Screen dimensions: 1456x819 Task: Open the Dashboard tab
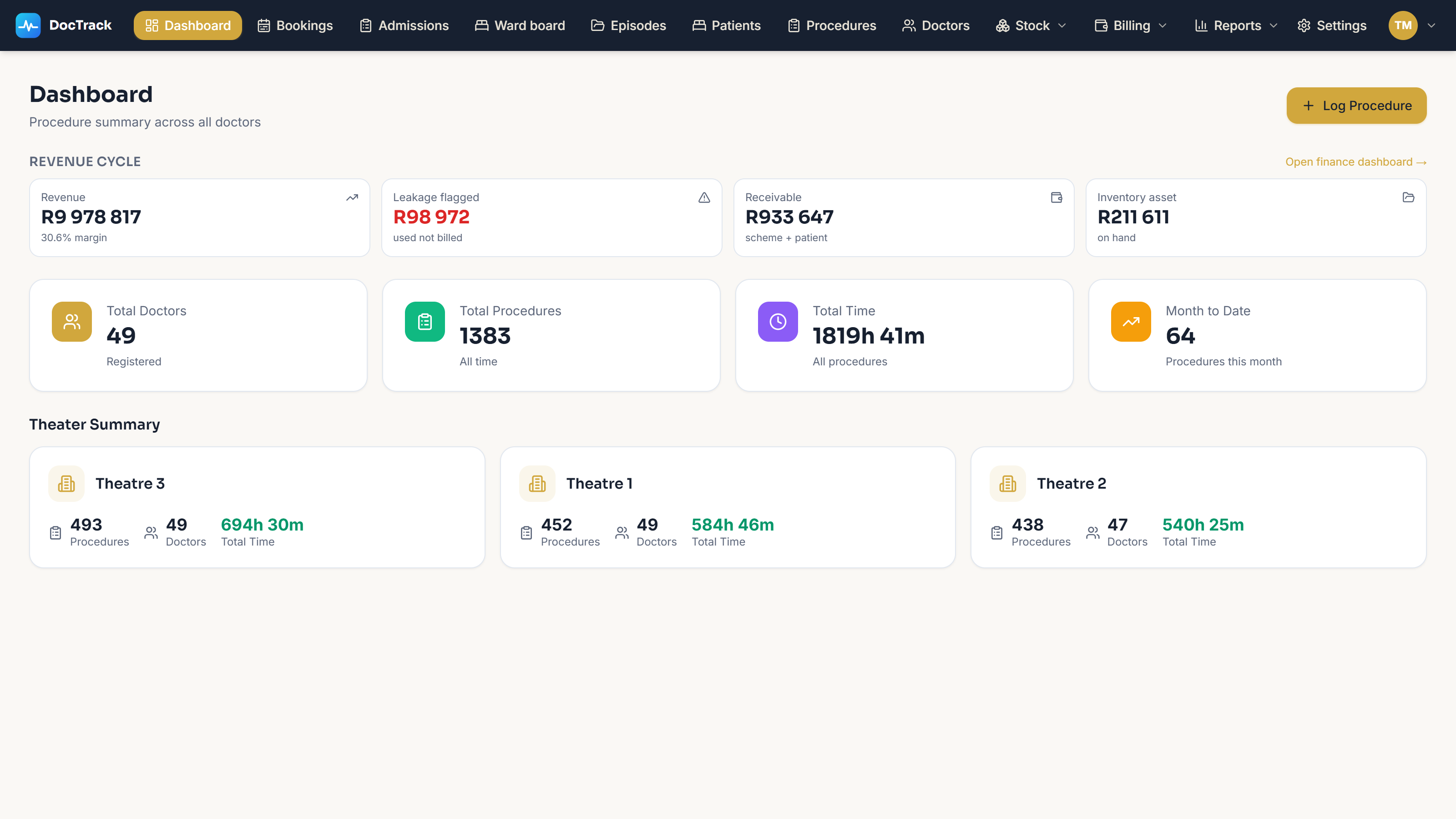(x=187, y=25)
